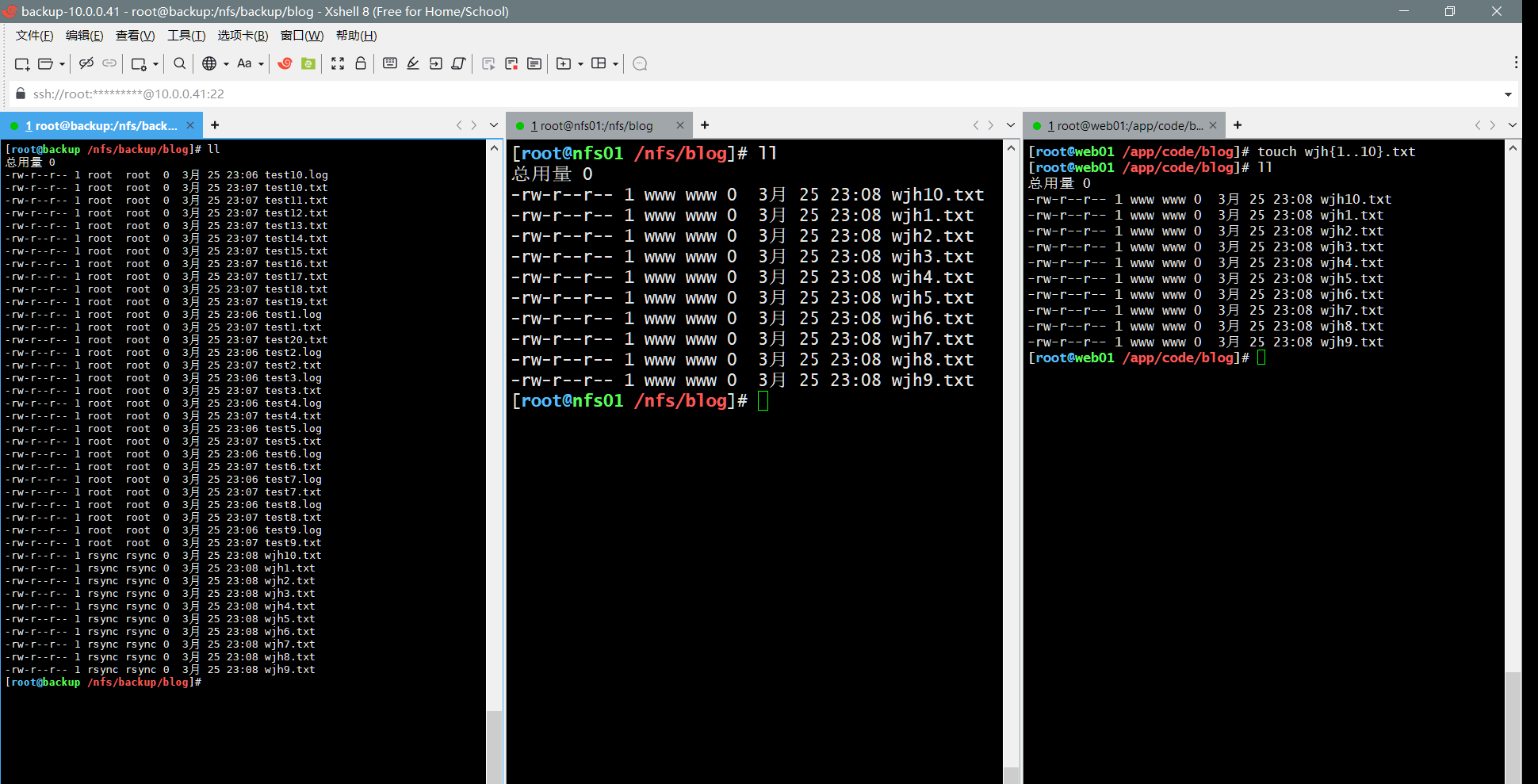Add a new tab in web01 pane
Image resolution: width=1538 pixels, height=784 pixels.
[1238, 125]
